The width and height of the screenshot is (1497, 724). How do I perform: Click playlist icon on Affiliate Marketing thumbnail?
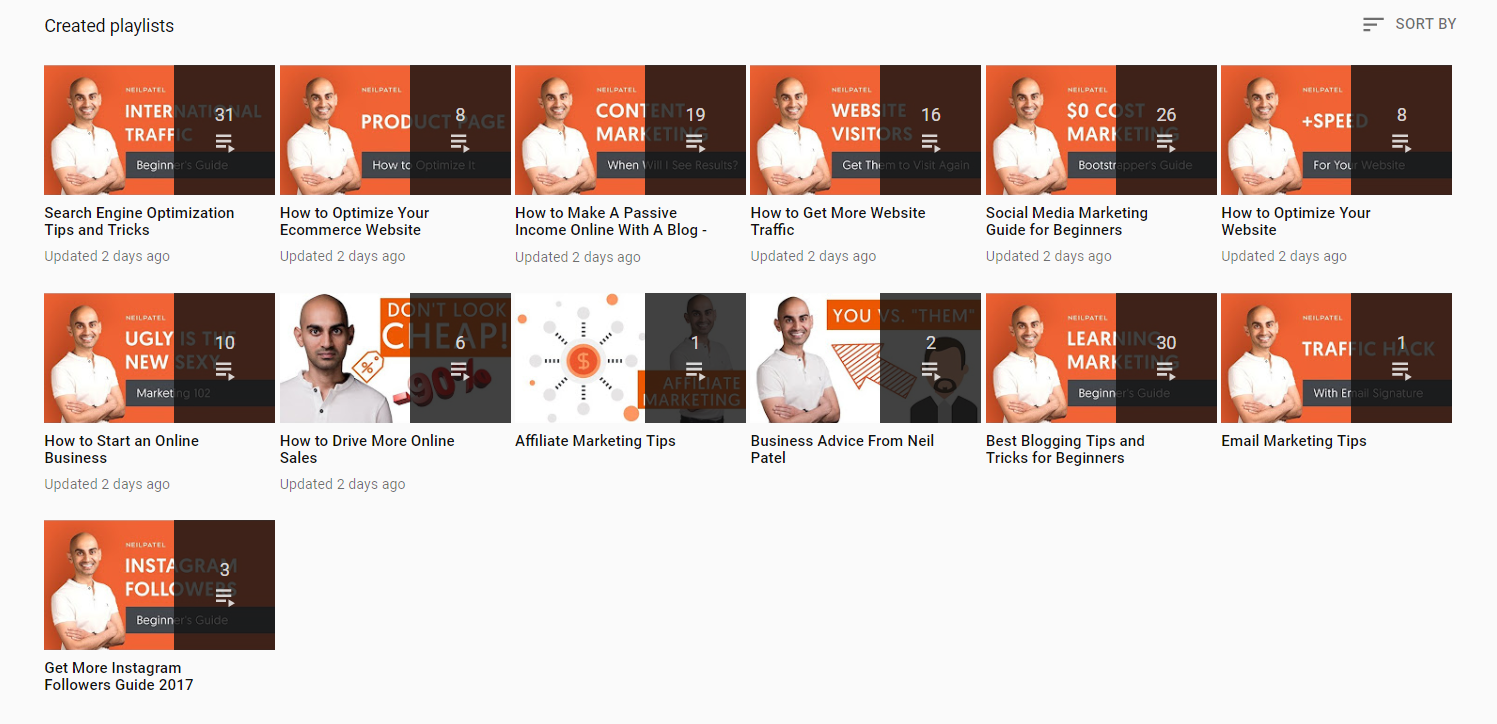pos(695,370)
